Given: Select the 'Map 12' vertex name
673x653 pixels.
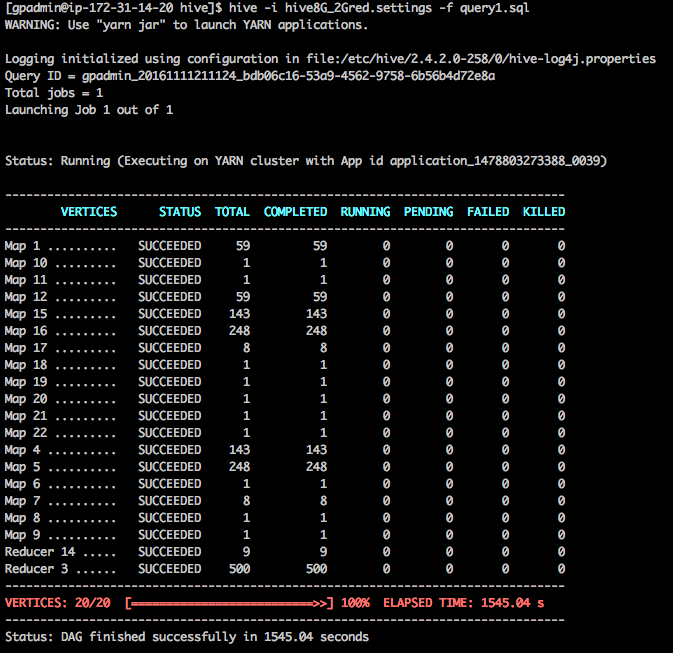Looking at the screenshot, I should (26, 297).
